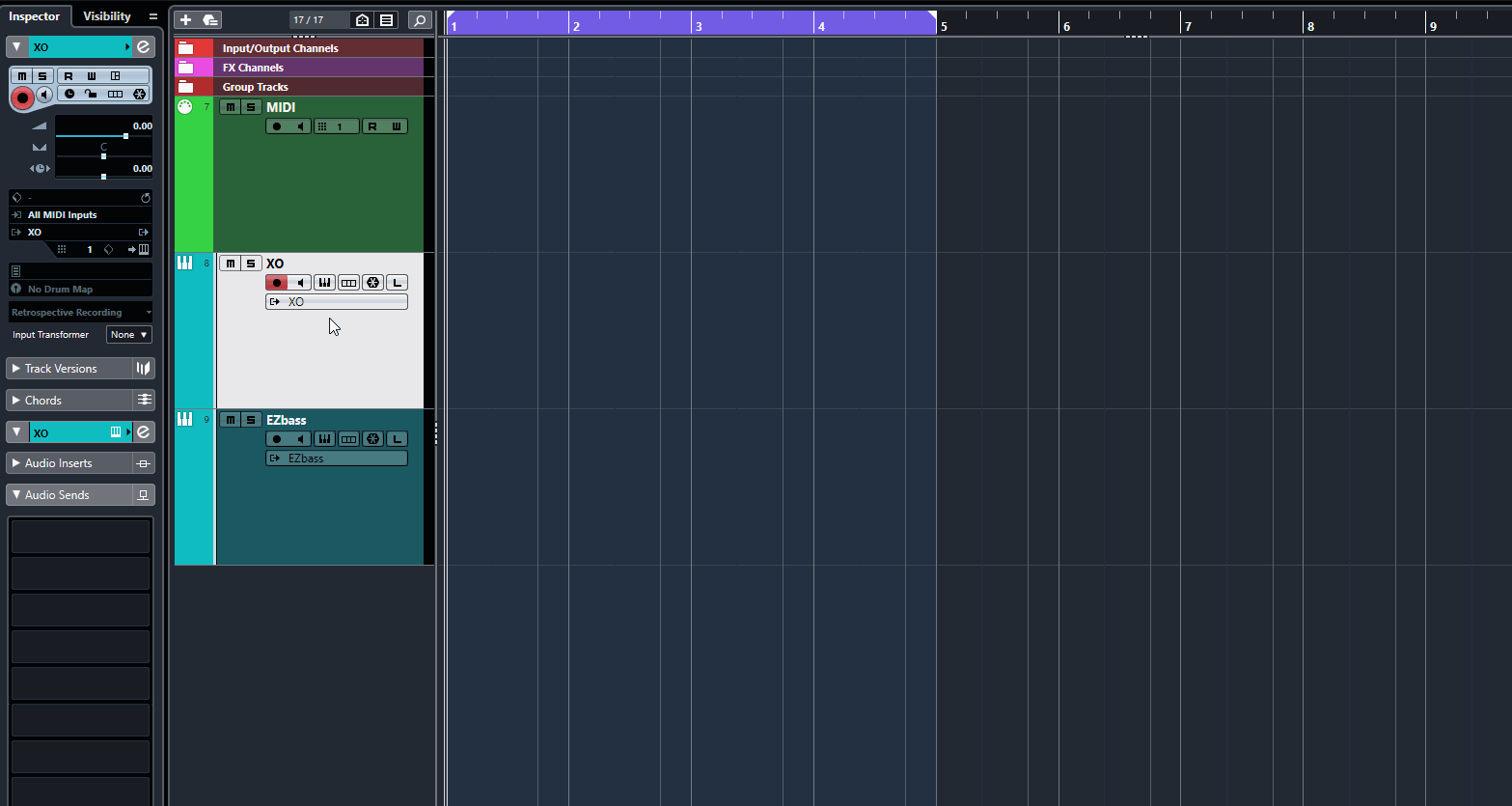Click bar 5 on the ruler
Viewport: 1512px width, 806px height.
pos(944,26)
